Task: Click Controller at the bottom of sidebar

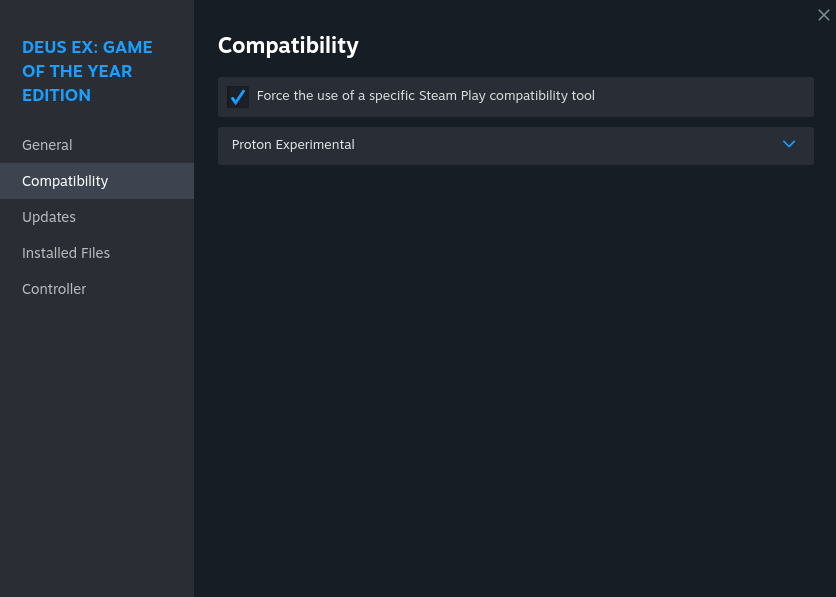Action: click(54, 289)
